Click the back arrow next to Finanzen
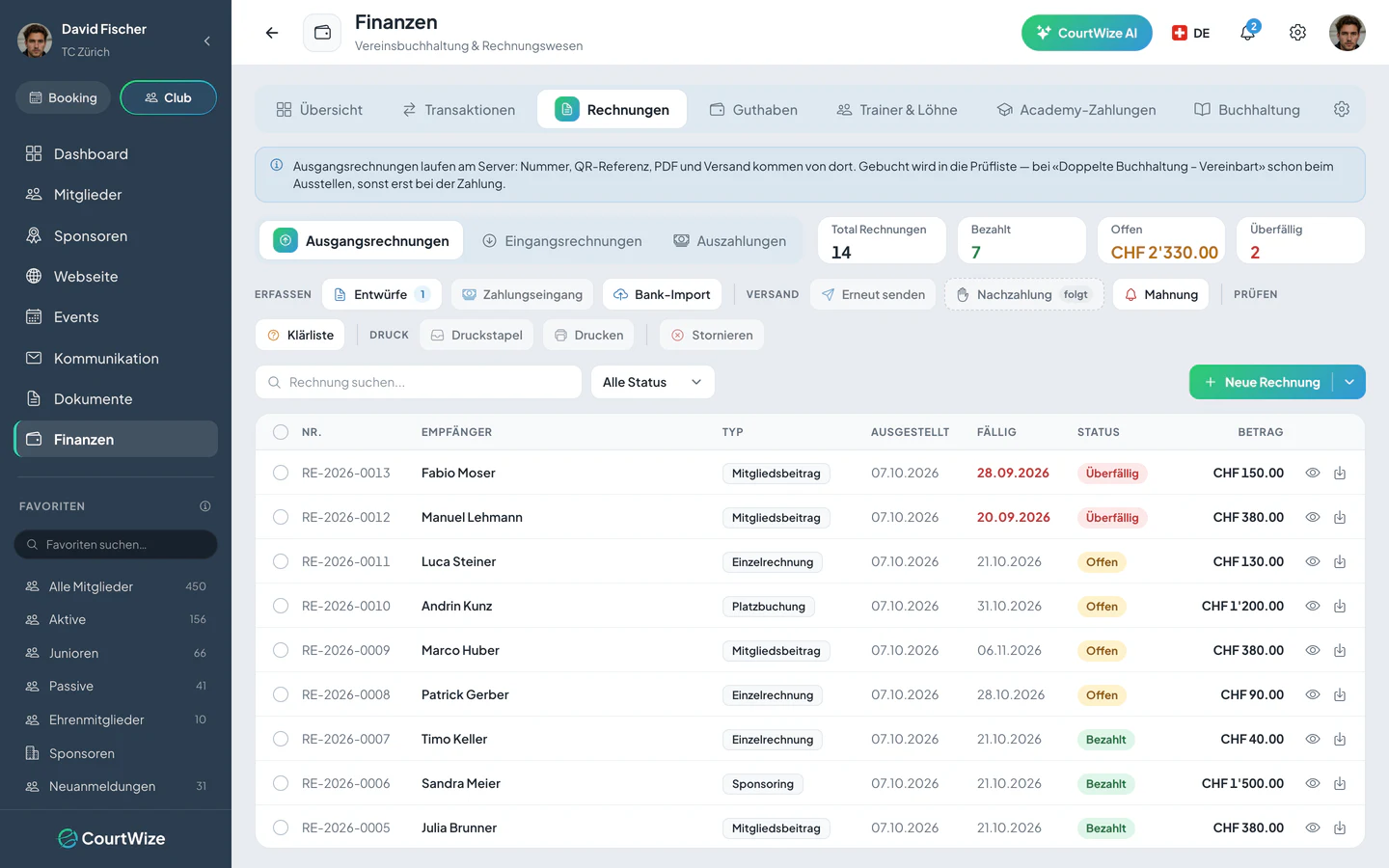1389x868 pixels. (272, 33)
